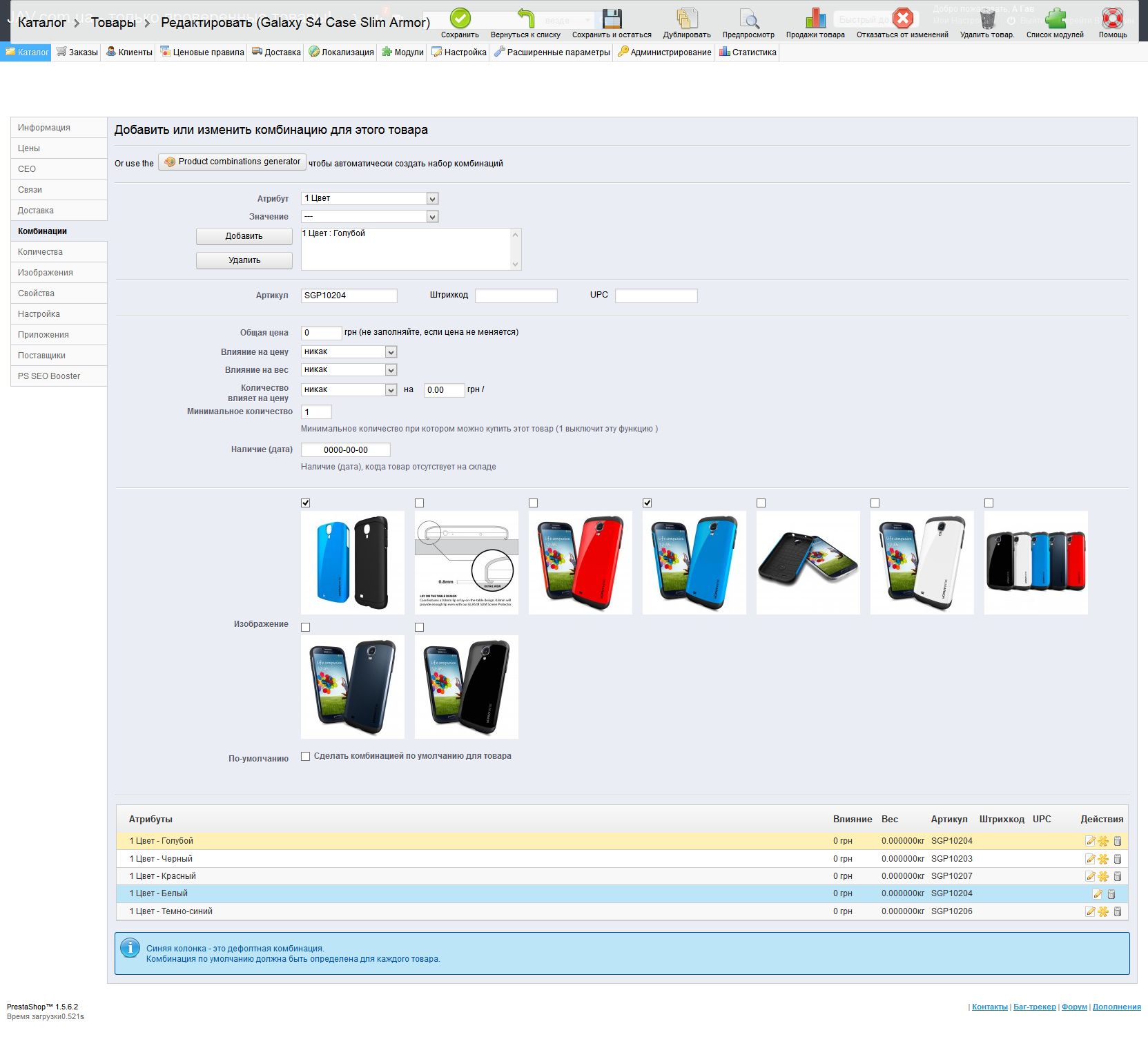
Task: Open Предпросмотр magnifier preview icon
Action: (x=749, y=18)
